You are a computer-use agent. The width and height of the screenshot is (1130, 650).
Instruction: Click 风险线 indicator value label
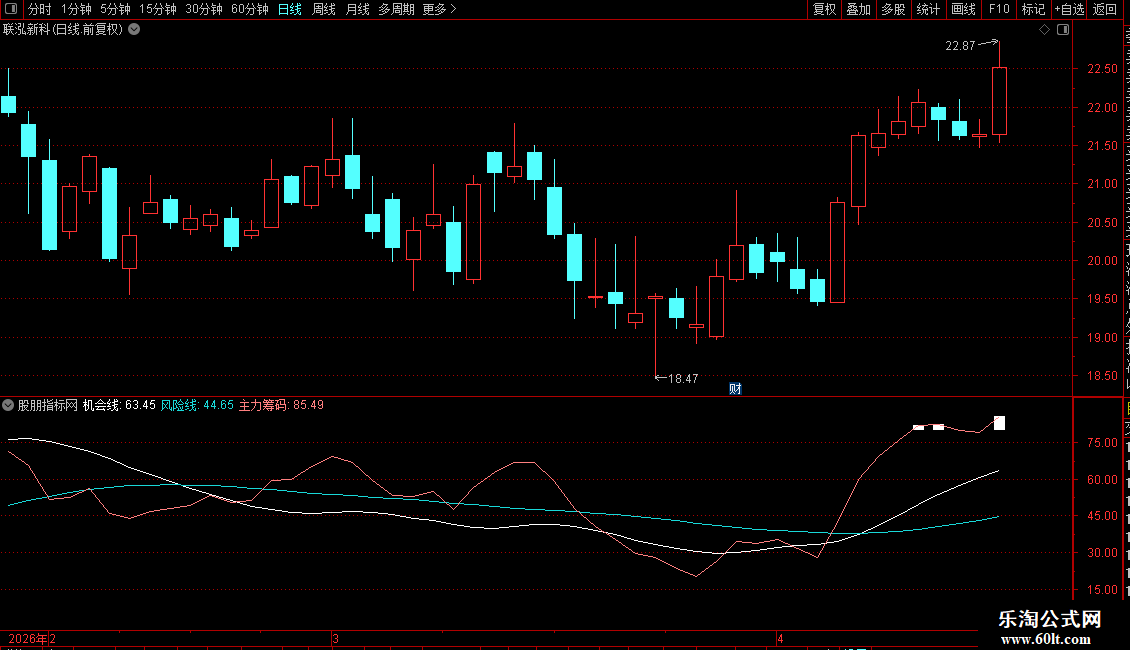point(197,405)
